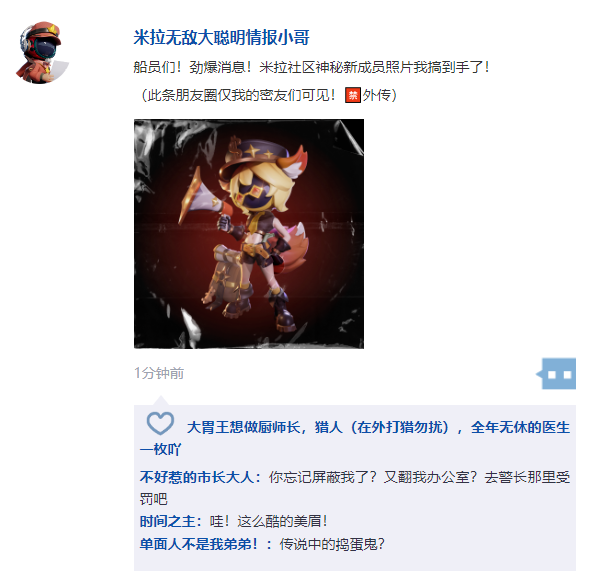Click the 外传 text after emoji

coord(379,95)
